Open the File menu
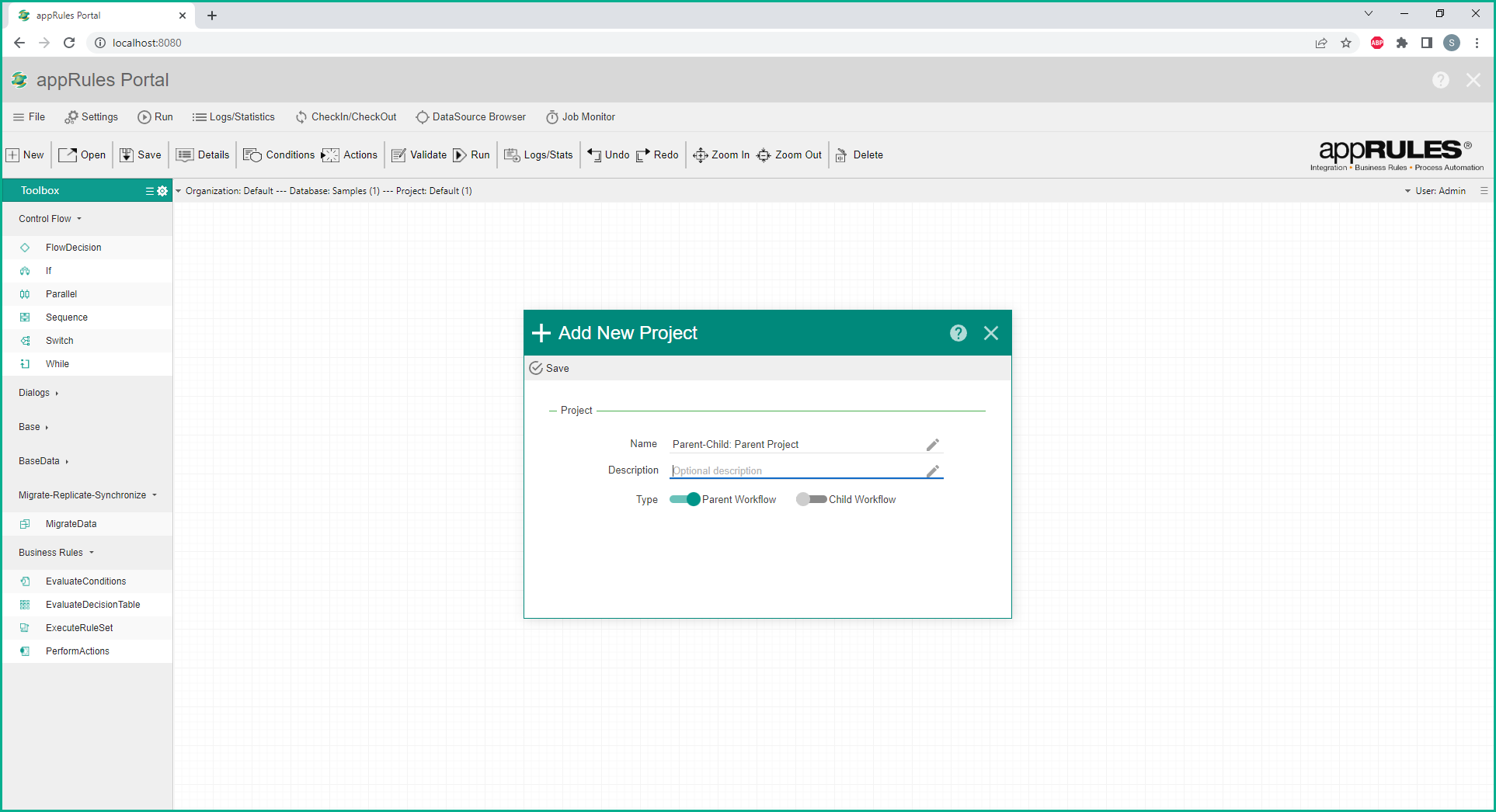 coord(30,117)
